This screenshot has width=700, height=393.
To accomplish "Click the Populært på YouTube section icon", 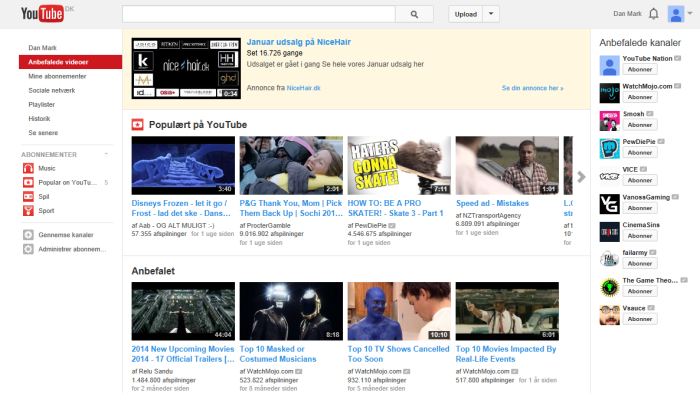I will point(138,125).
